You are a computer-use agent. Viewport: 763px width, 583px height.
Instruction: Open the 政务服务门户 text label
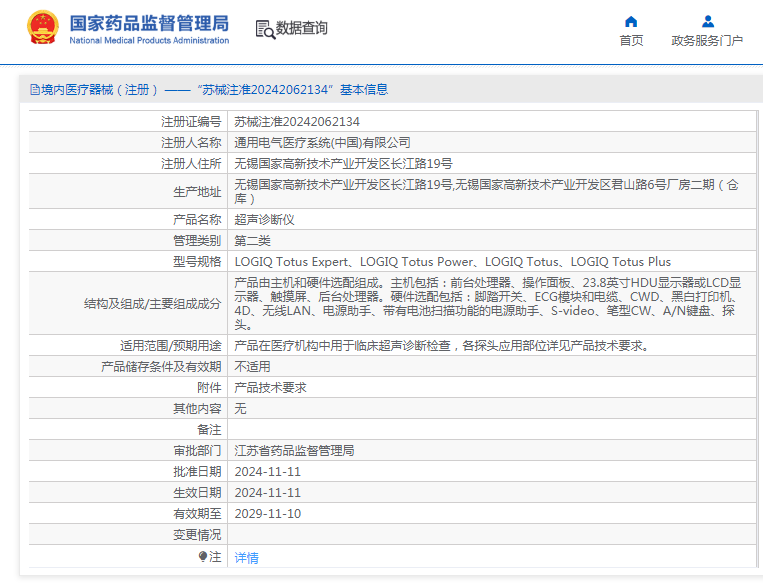(x=707, y=41)
